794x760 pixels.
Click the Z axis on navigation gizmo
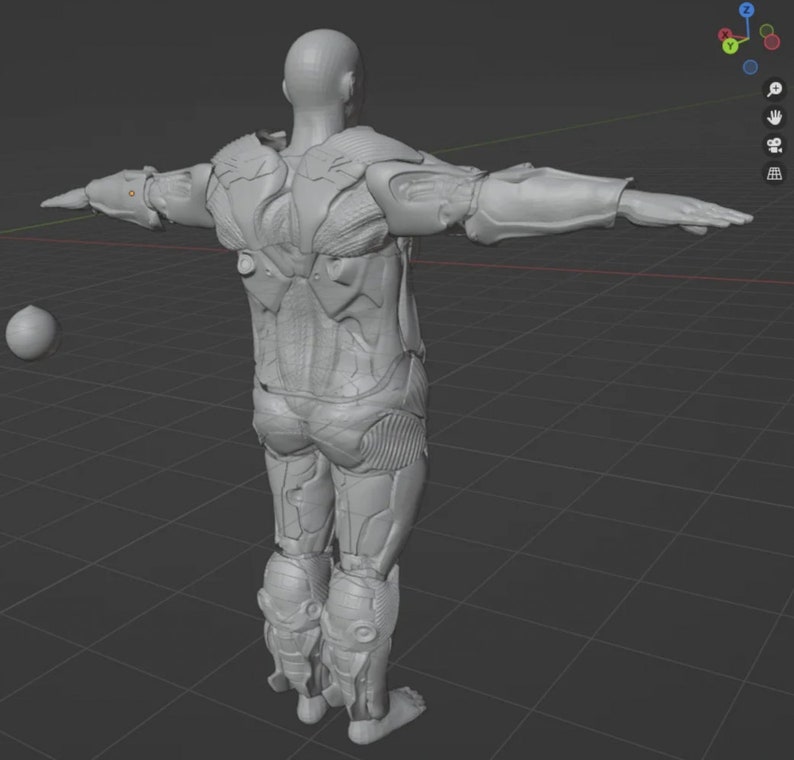[746, 10]
